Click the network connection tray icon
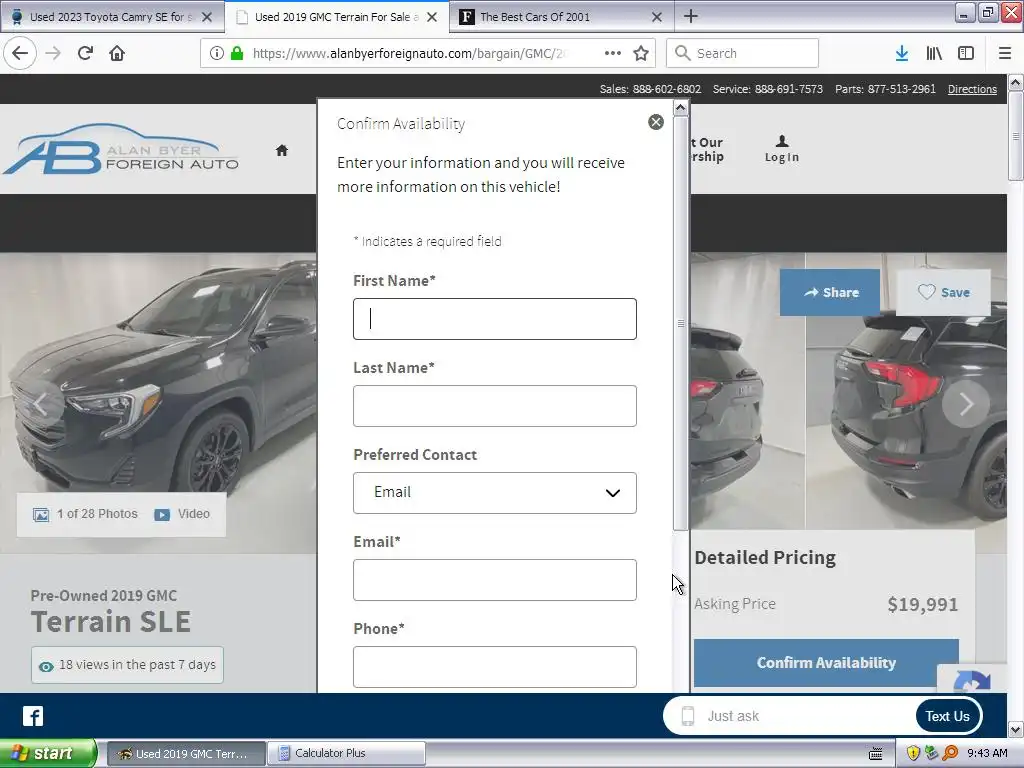Image resolution: width=1024 pixels, height=768 pixels. (932, 753)
